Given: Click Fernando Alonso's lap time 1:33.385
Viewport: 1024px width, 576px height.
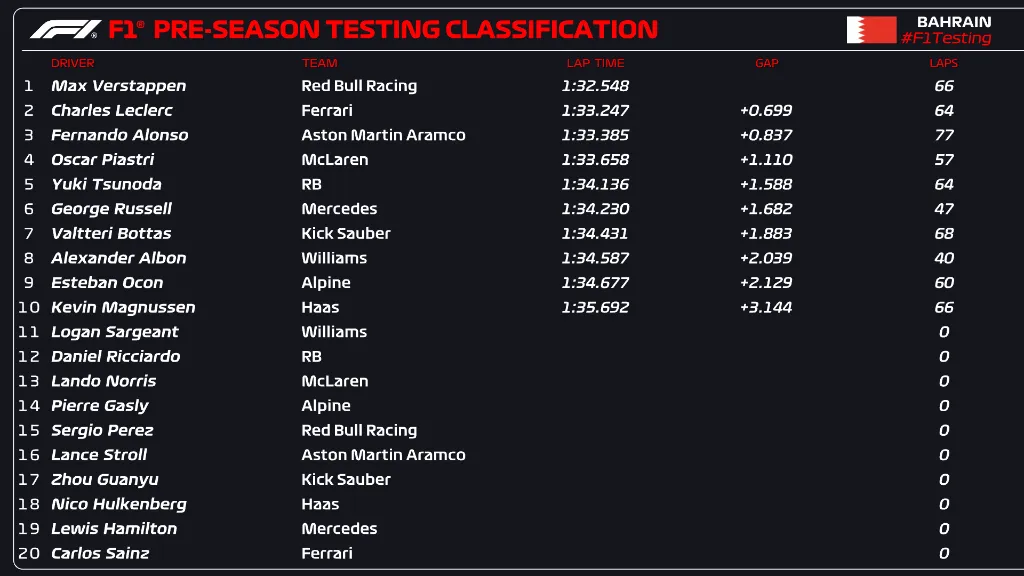Looking at the screenshot, I should click(595, 135).
